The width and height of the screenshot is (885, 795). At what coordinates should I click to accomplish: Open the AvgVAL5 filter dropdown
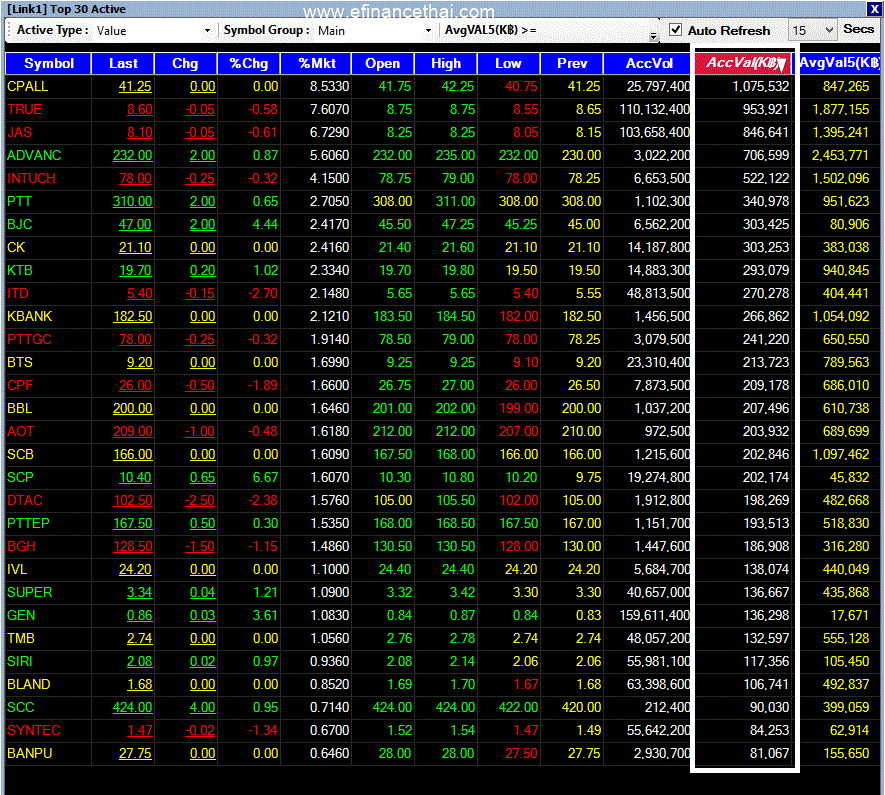pos(653,36)
